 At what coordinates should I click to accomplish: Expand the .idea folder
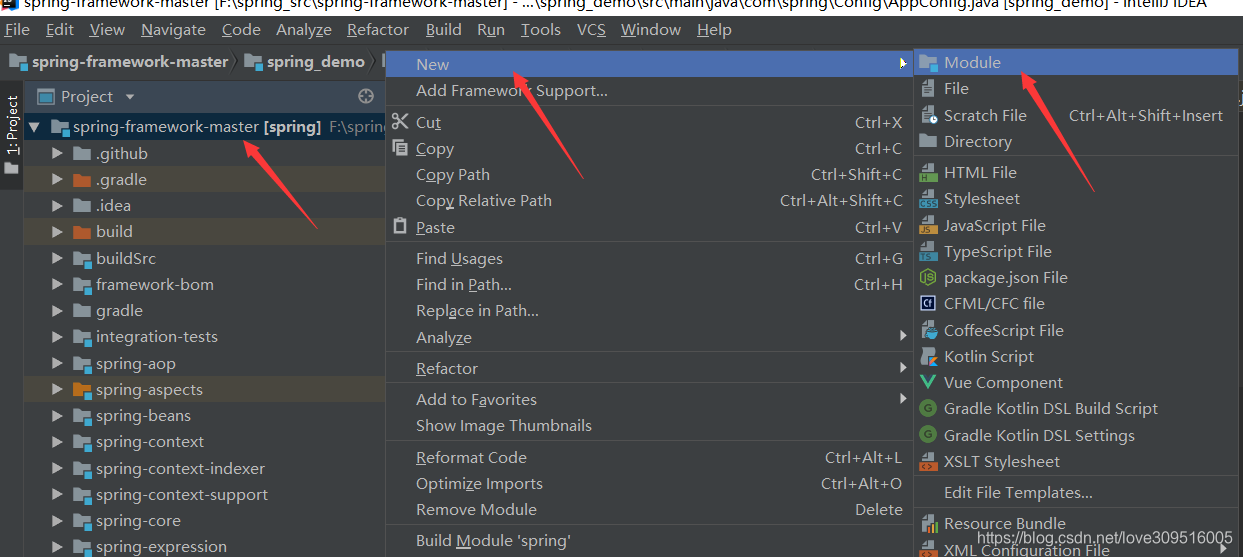point(57,206)
